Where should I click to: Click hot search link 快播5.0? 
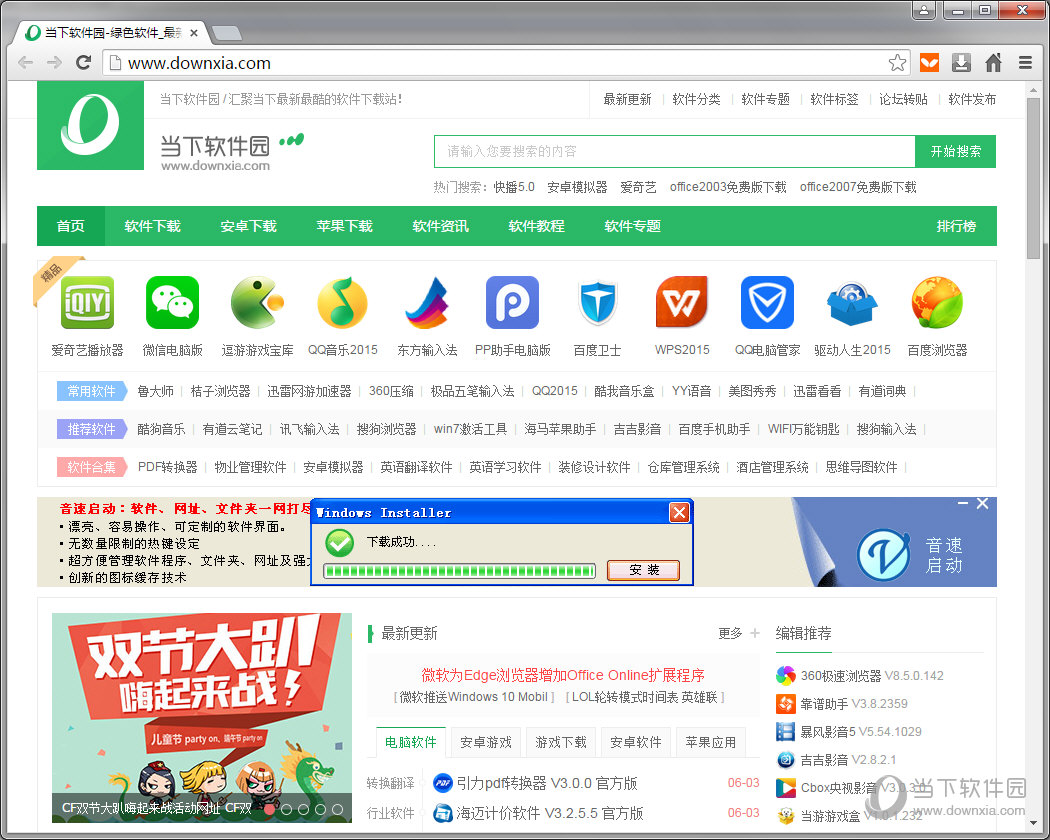click(x=514, y=187)
